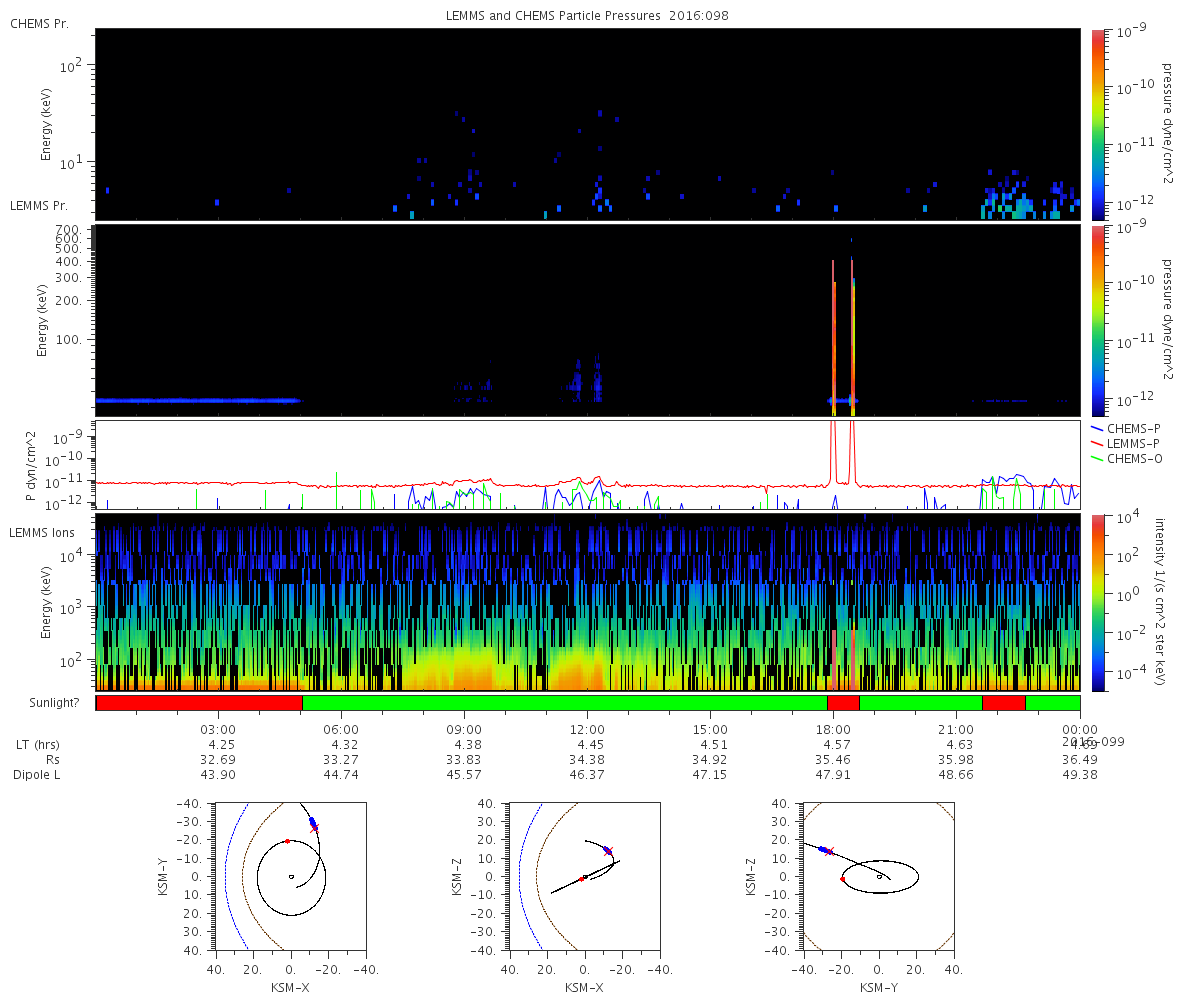Click the LEMMS pressure color bar
This screenshot has width=1200, height=1000.
click(x=1097, y=320)
